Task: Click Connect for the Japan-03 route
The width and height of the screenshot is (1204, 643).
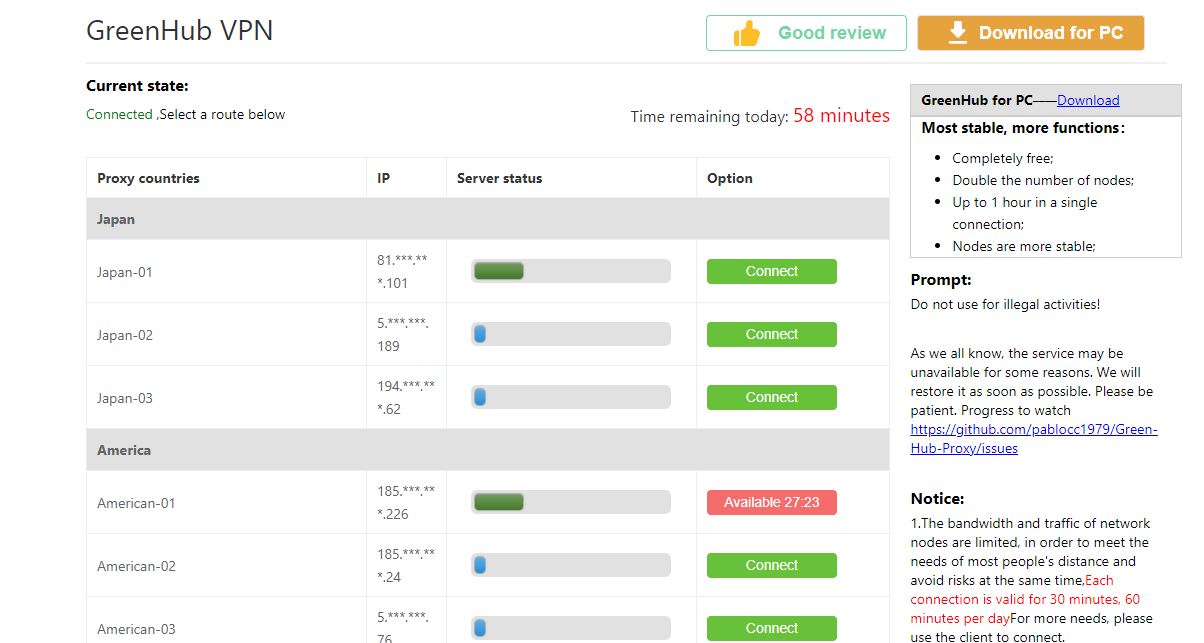Action: point(771,397)
